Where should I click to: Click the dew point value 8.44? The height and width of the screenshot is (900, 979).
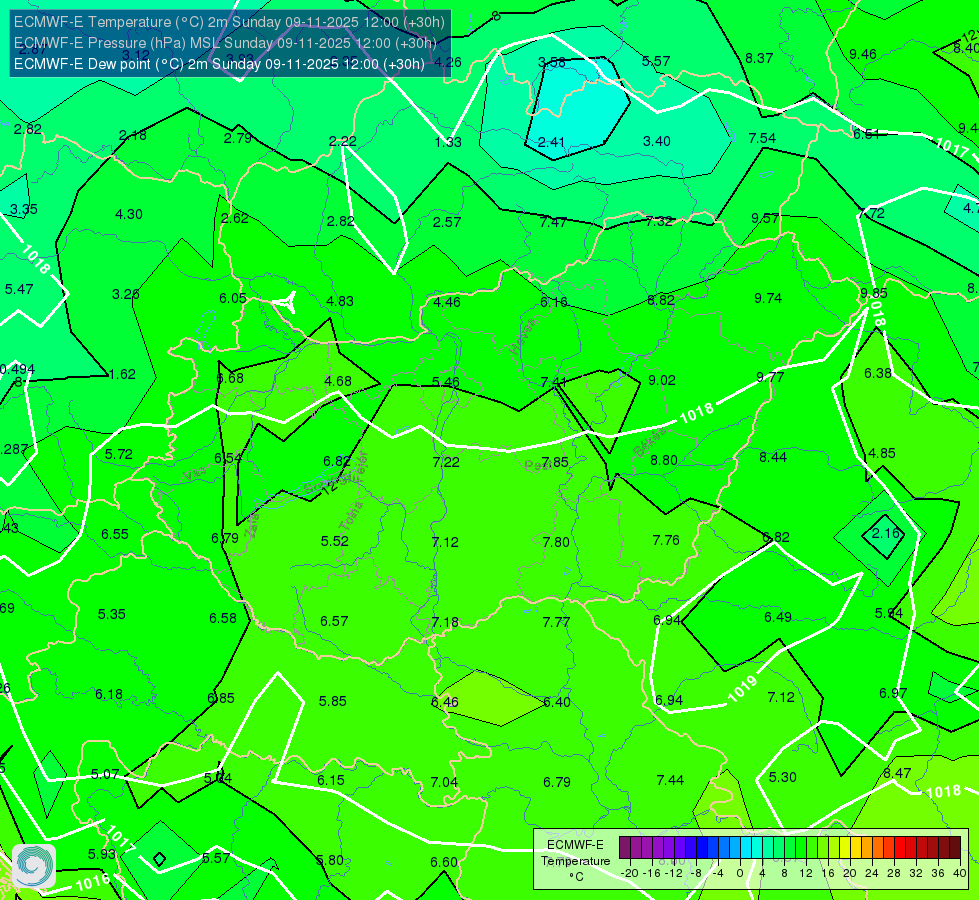[773, 457]
